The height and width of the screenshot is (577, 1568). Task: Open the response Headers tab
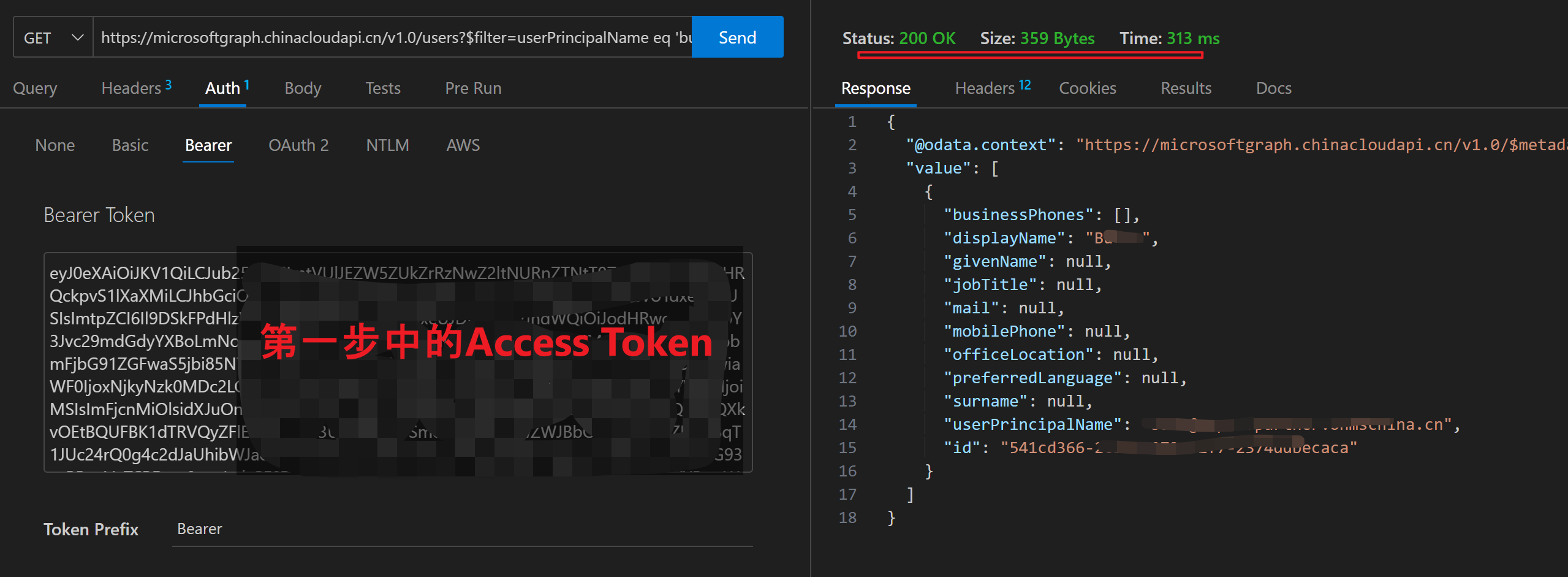[984, 88]
